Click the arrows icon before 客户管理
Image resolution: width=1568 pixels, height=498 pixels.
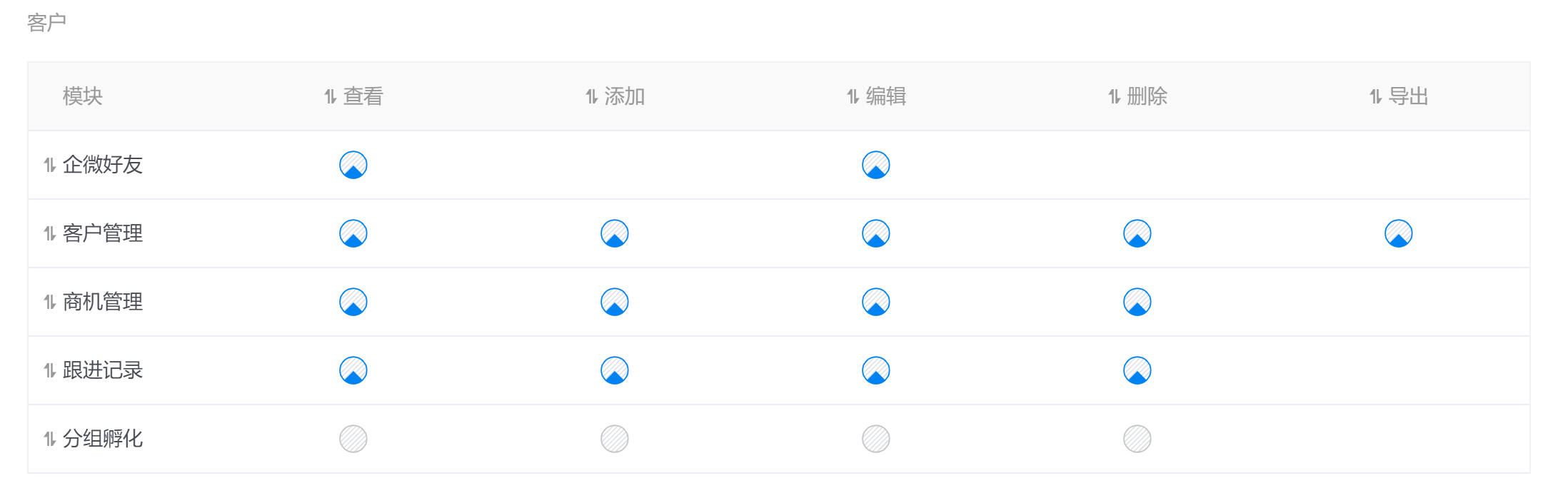click(x=49, y=233)
